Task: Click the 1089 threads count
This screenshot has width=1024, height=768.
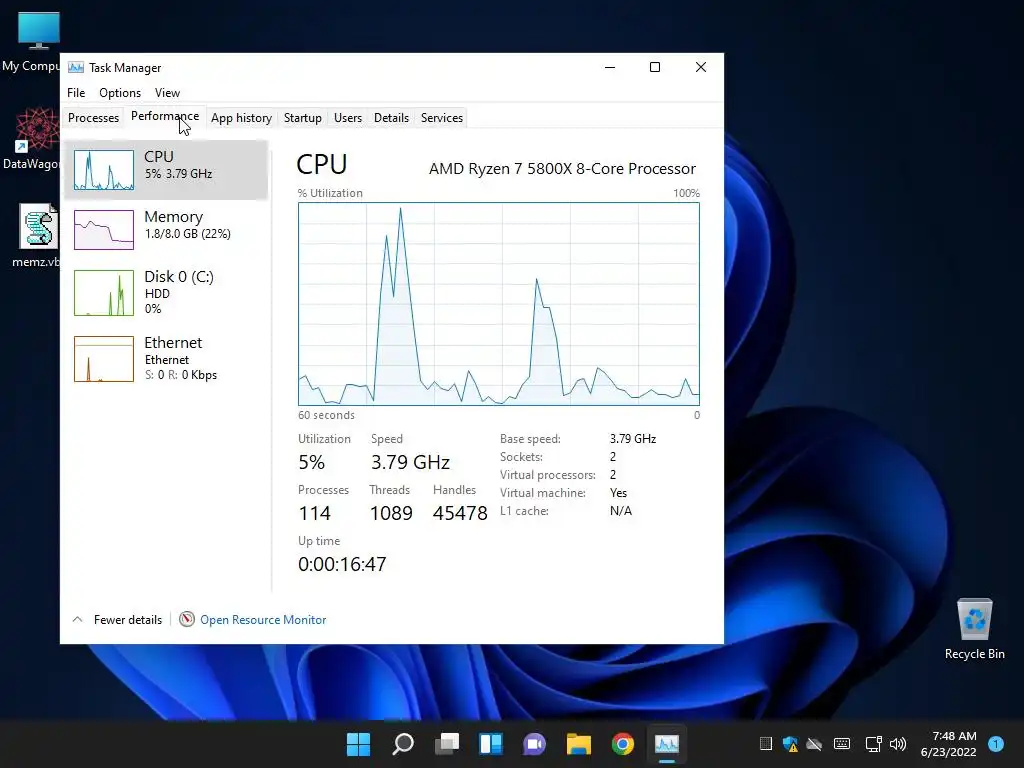Action: [391, 513]
